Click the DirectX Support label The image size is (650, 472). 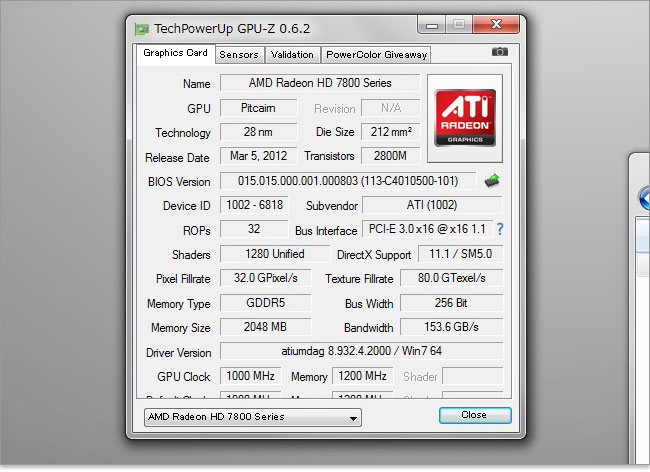pos(374,254)
